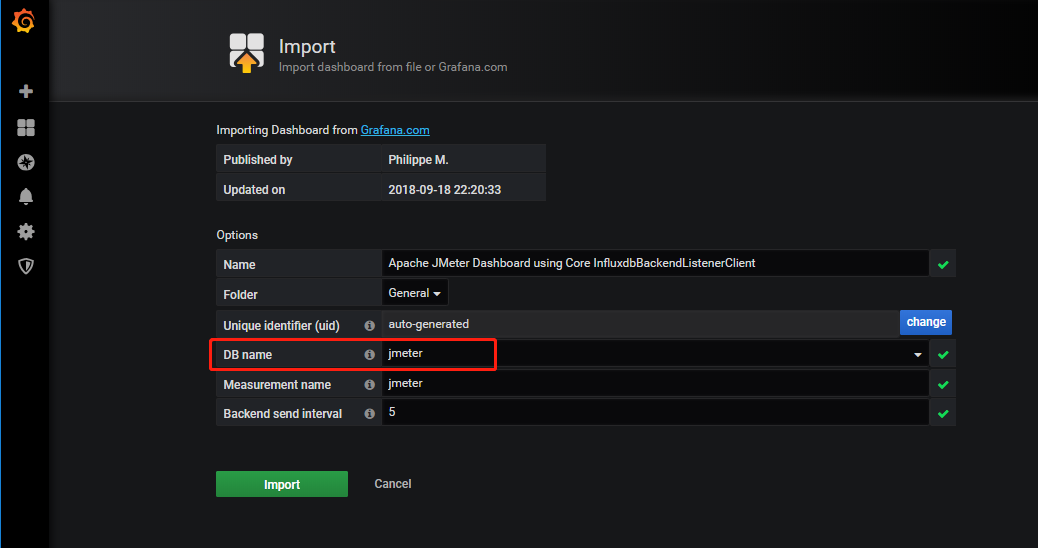Click the green checkmark beside Measurement name
This screenshot has width=1038, height=548.
tap(943, 385)
